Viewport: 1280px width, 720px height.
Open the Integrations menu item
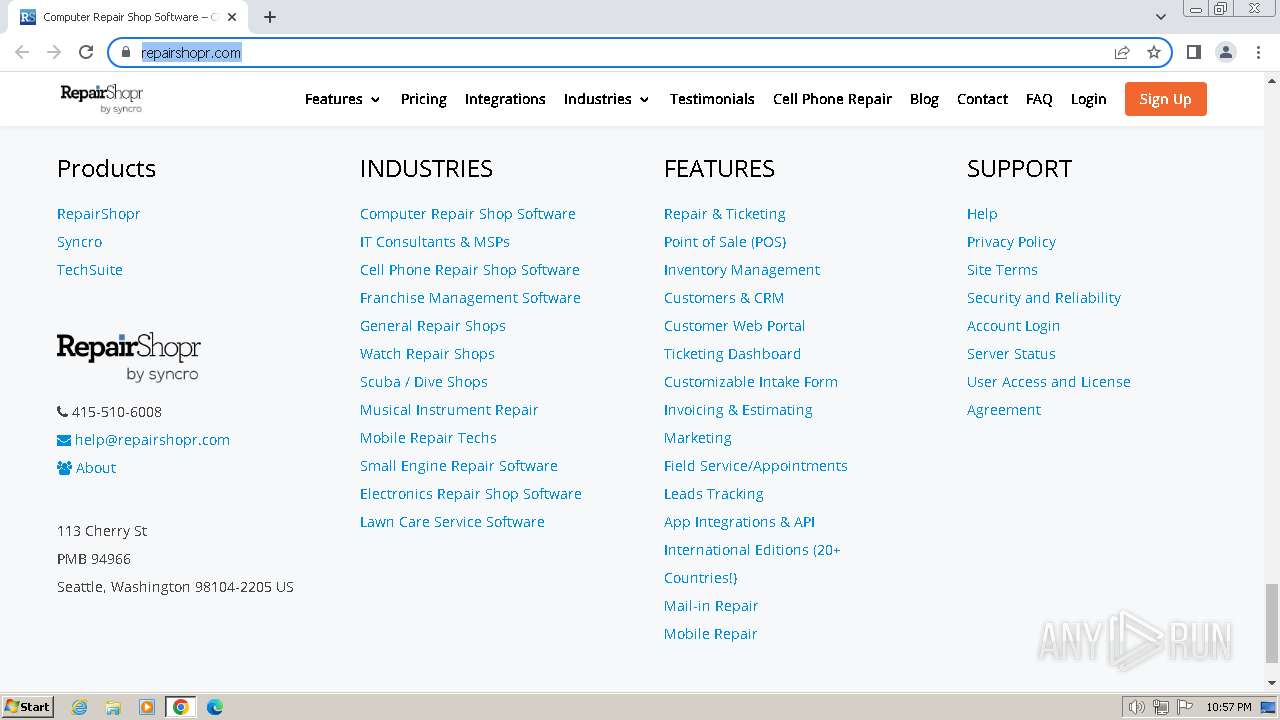click(x=505, y=99)
